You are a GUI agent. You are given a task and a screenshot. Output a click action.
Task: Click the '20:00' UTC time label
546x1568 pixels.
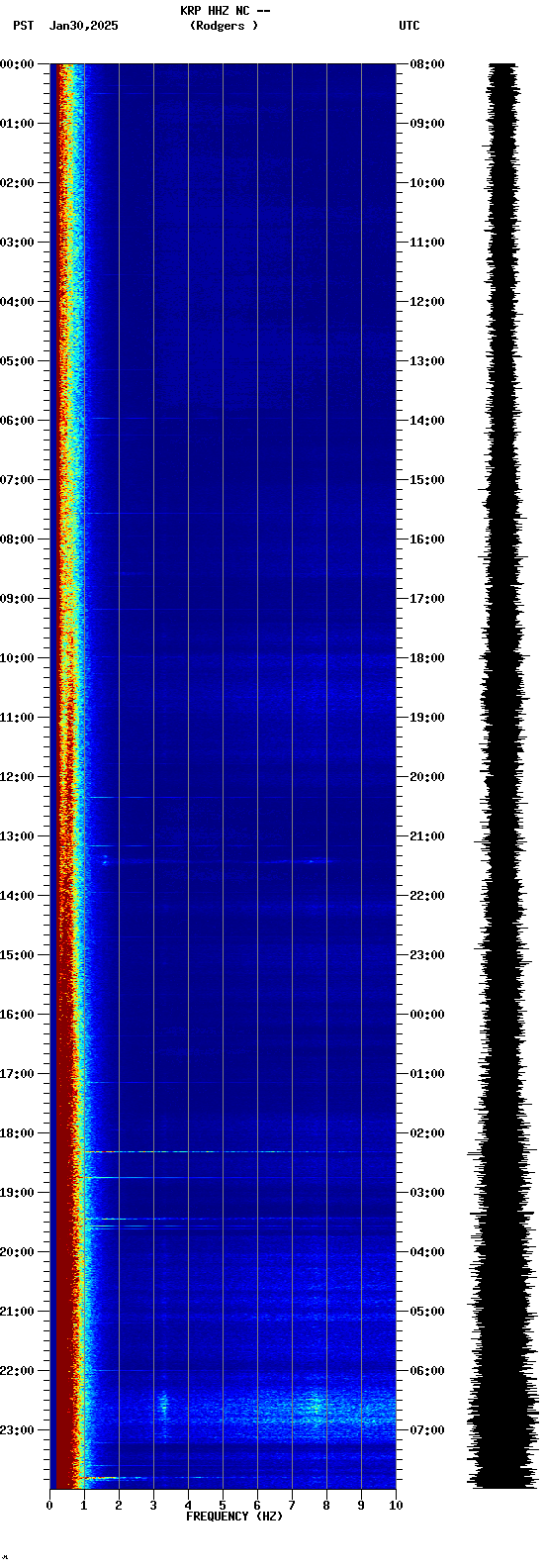pyautogui.click(x=427, y=777)
